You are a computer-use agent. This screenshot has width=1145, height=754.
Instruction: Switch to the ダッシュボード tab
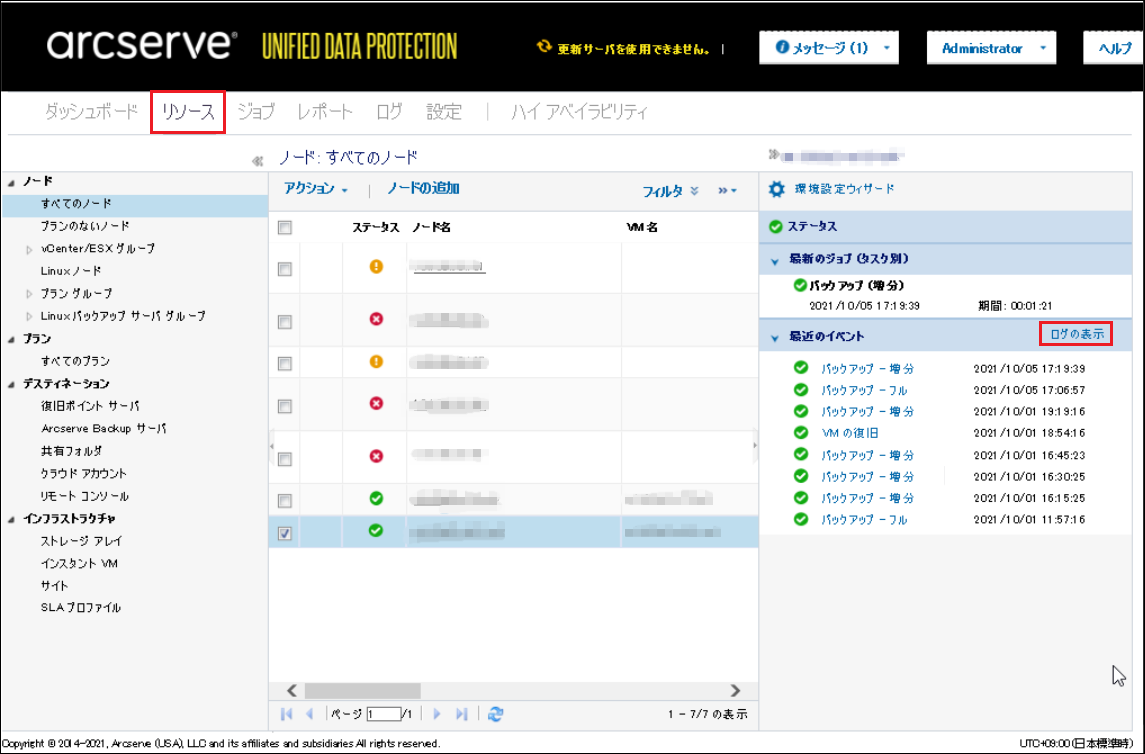[x=91, y=112]
